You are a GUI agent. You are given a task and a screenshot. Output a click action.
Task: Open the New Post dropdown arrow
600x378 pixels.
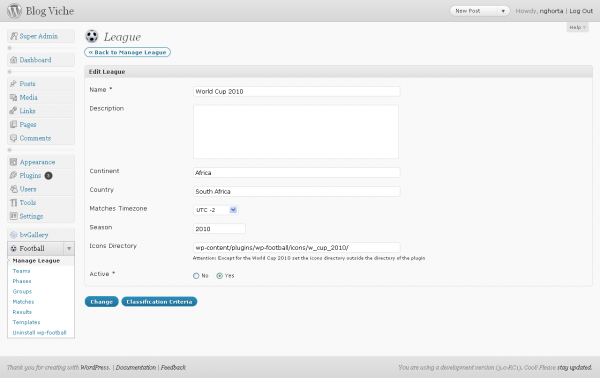pos(503,11)
